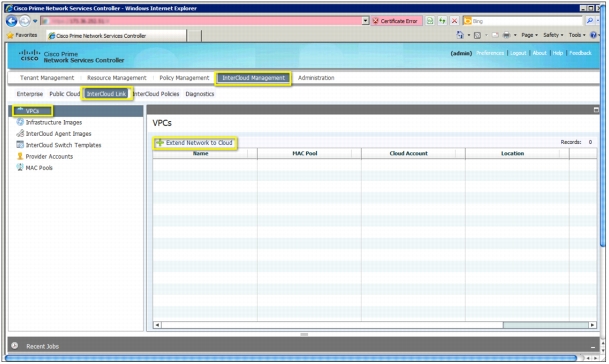This screenshot has width=609, height=364.
Task: Click the table horizontal scrollbar right arrow
Action: point(592,325)
